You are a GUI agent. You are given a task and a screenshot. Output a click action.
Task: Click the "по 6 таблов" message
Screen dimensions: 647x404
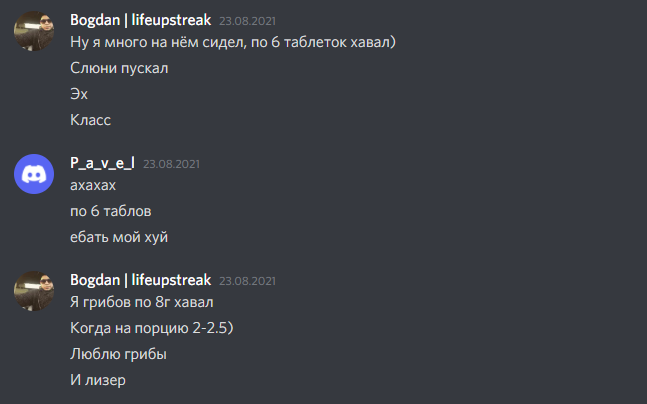click(111, 211)
